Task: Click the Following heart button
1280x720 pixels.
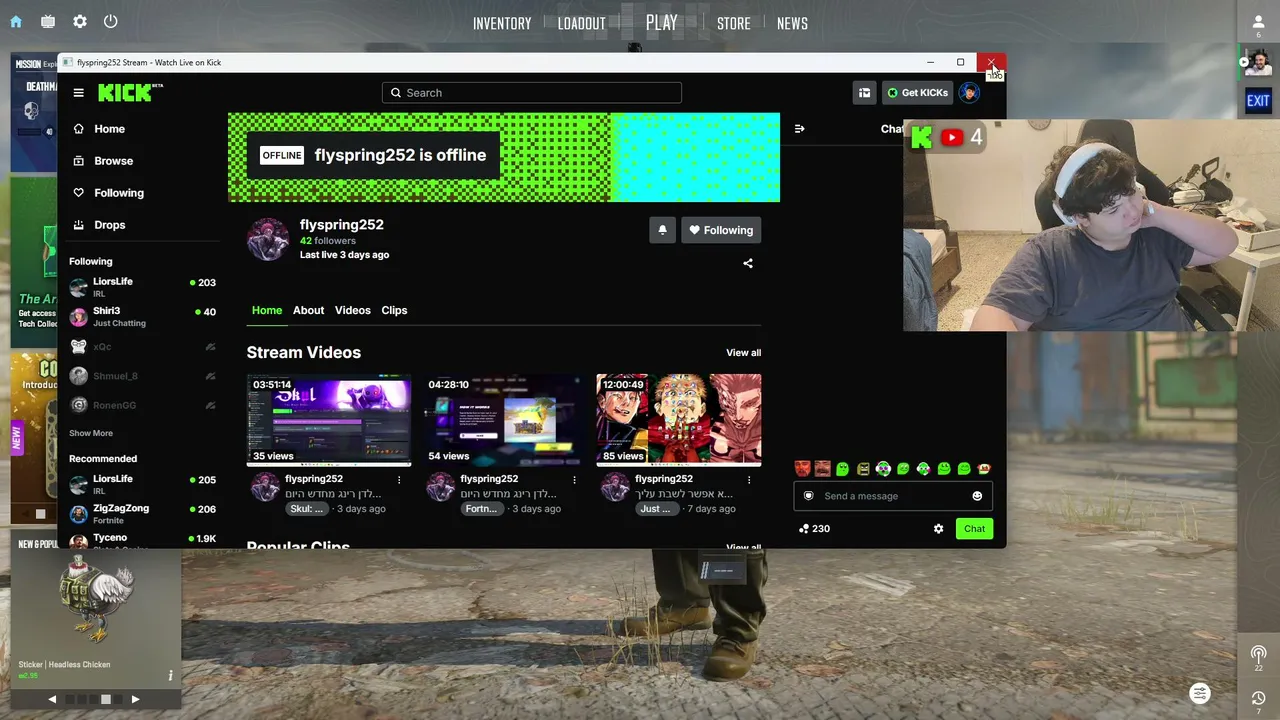Action: coord(721,230)
